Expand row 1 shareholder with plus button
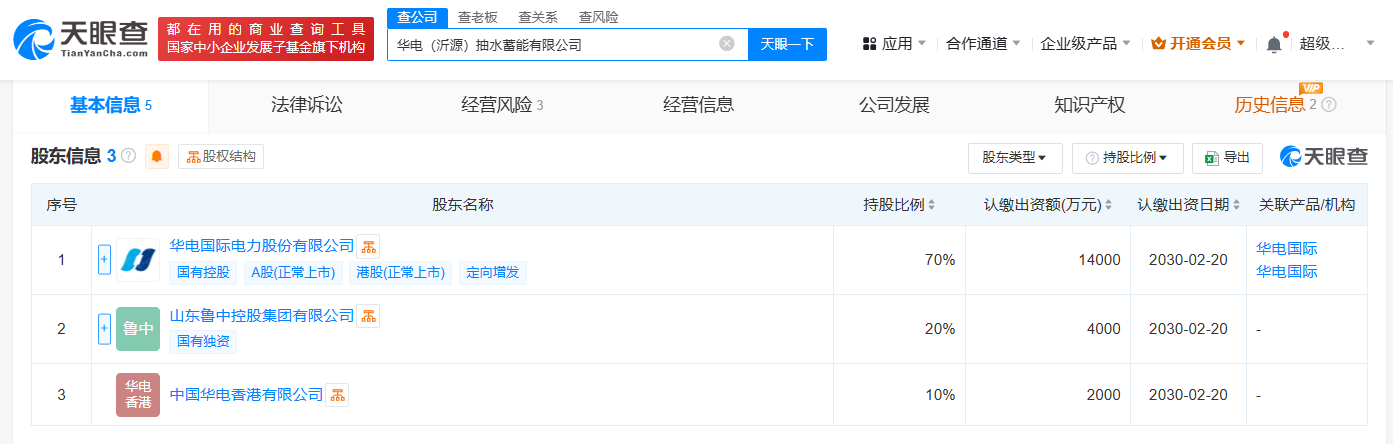 [104, 259]
